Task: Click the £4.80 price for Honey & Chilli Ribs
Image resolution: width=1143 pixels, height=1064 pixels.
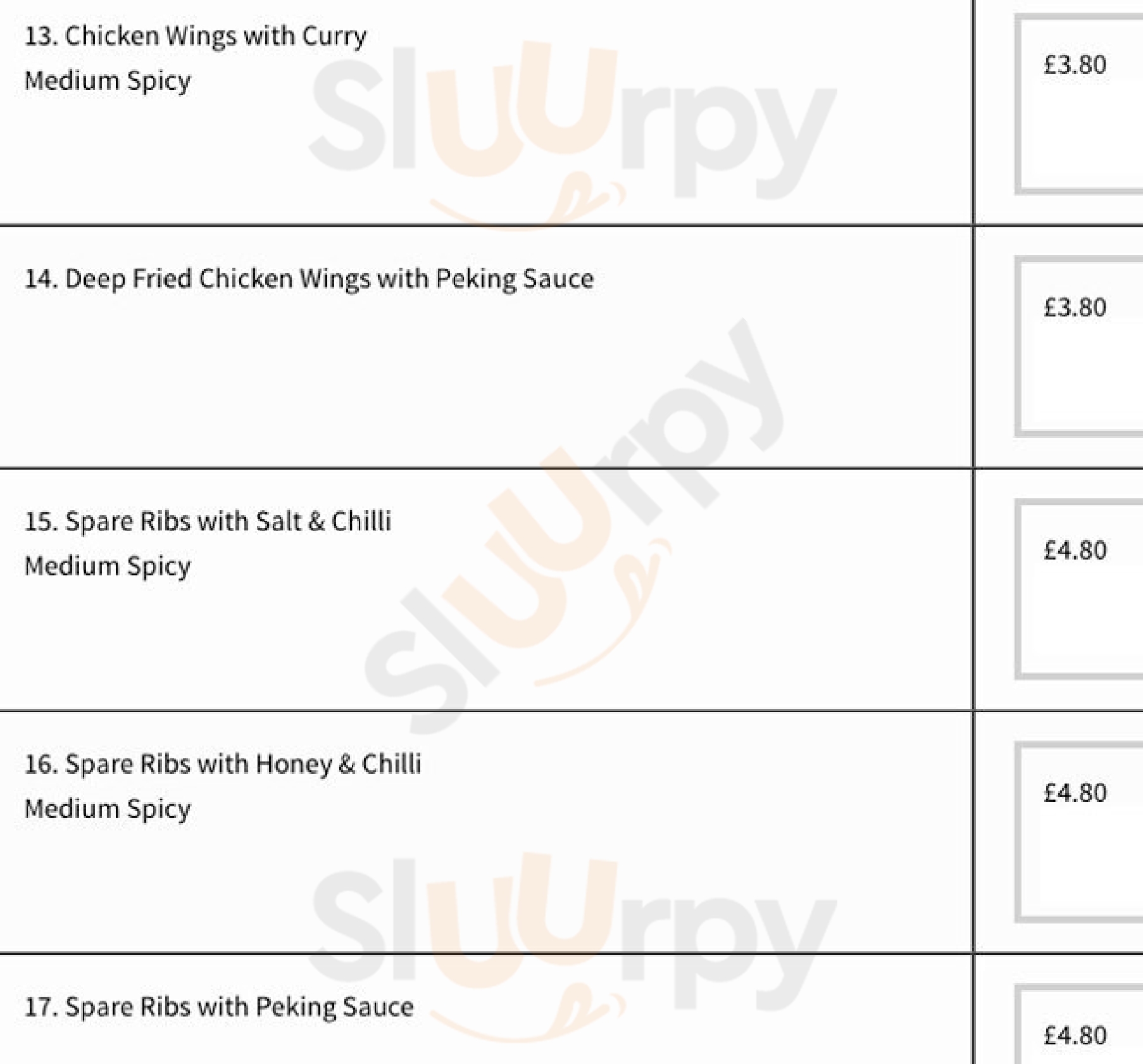Action: [1075, 793]
